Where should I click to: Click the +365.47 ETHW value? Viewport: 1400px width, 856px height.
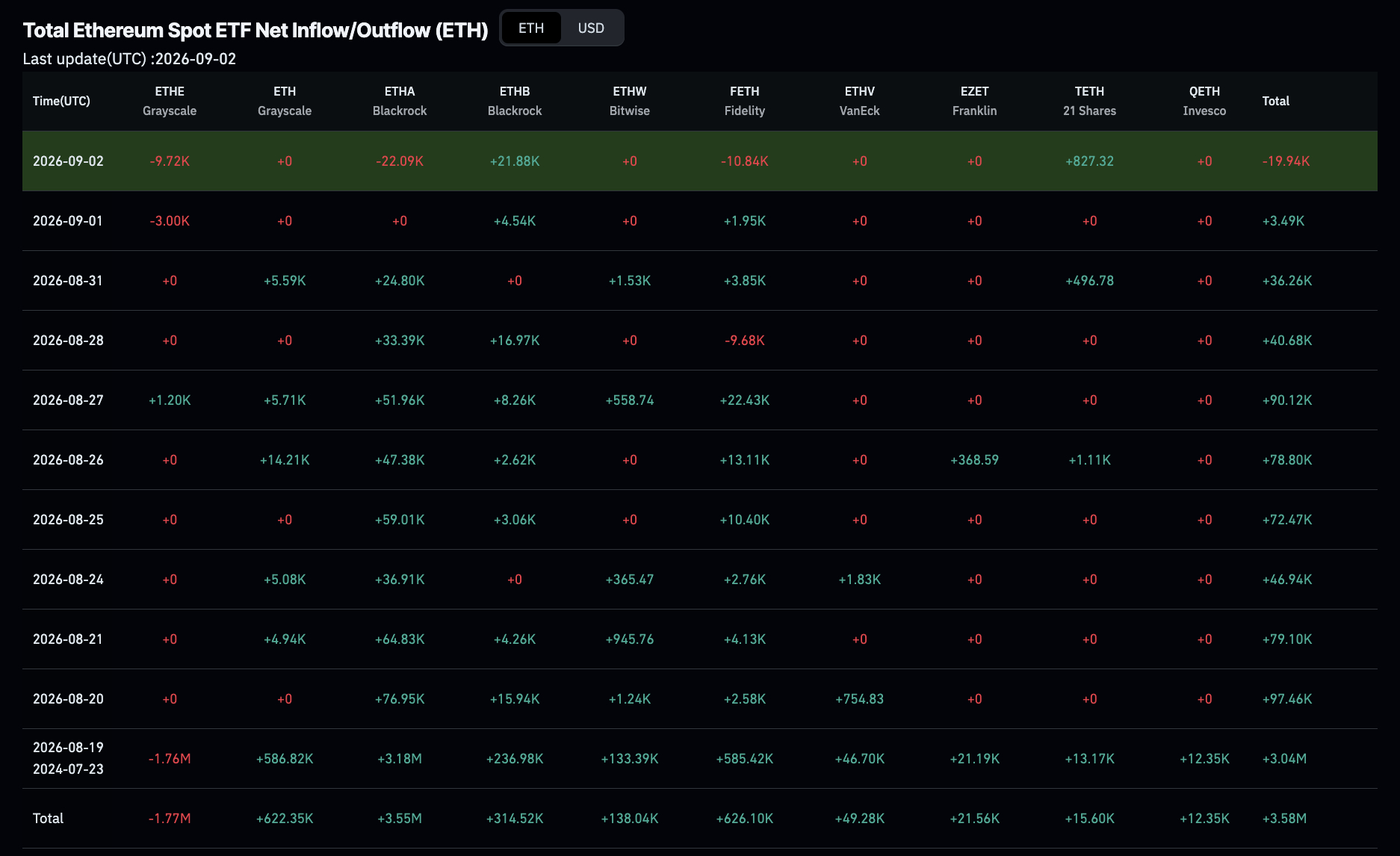point(630,580)
